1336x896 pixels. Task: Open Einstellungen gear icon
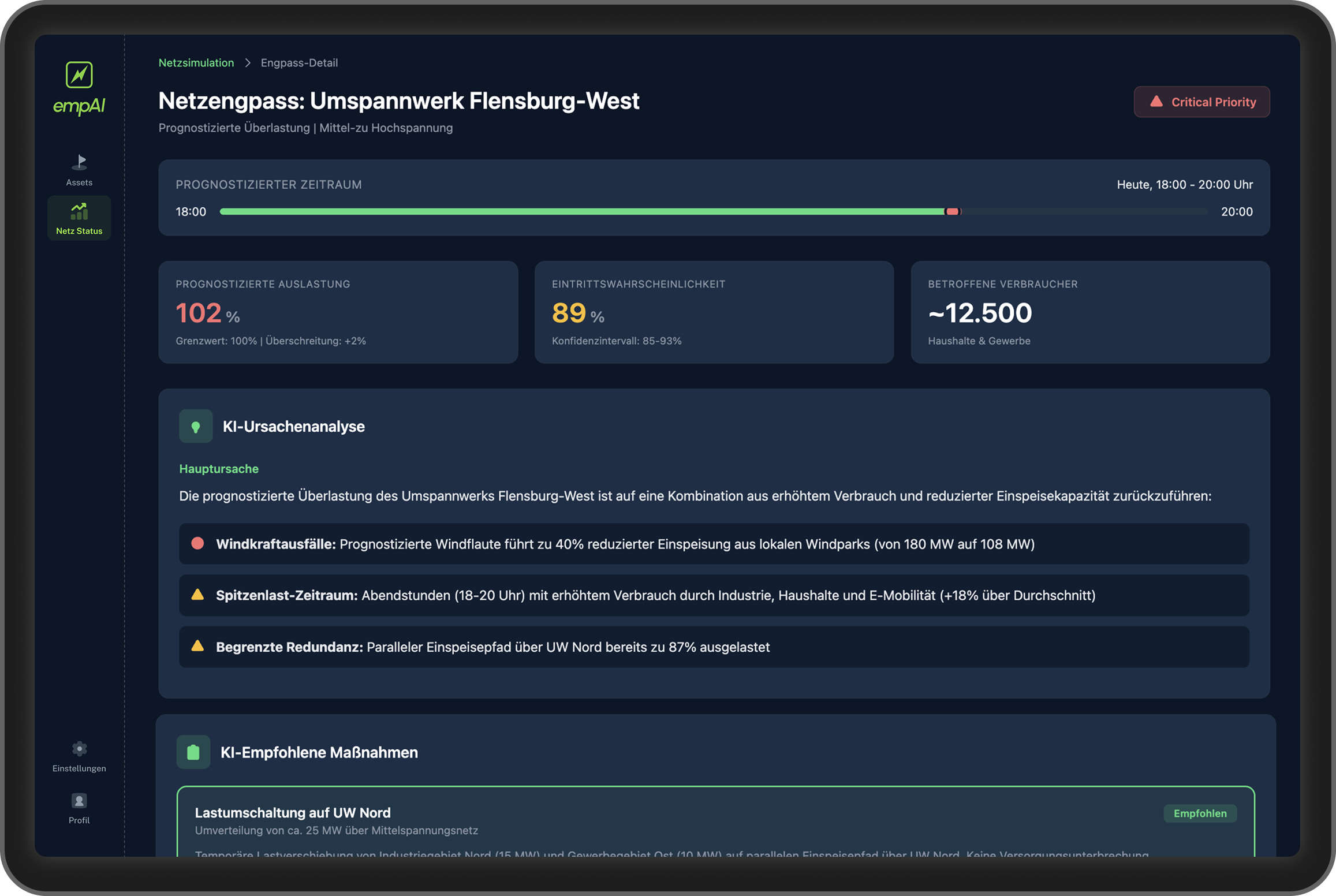point(79,749)
